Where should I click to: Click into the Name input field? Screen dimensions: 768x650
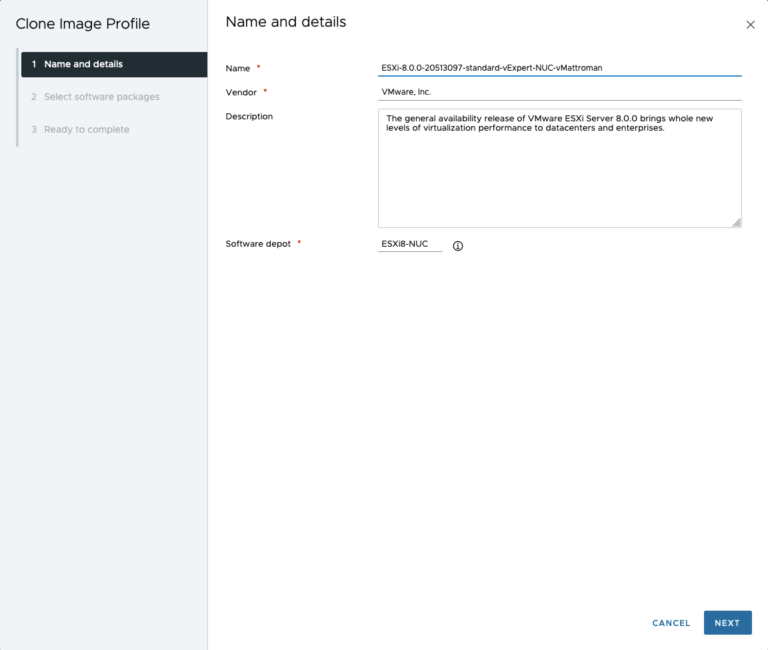click(559, 68)
